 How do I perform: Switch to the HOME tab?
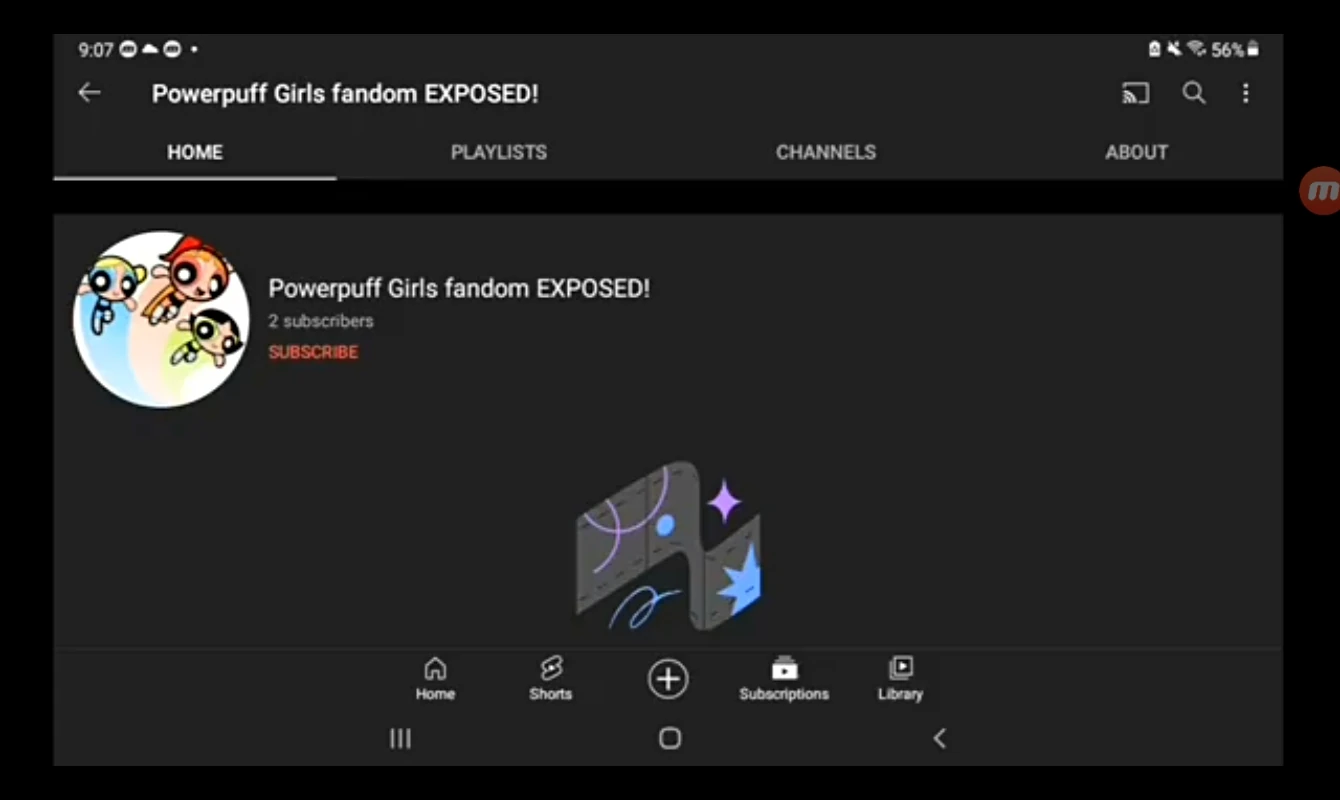[x=195, y=152]
